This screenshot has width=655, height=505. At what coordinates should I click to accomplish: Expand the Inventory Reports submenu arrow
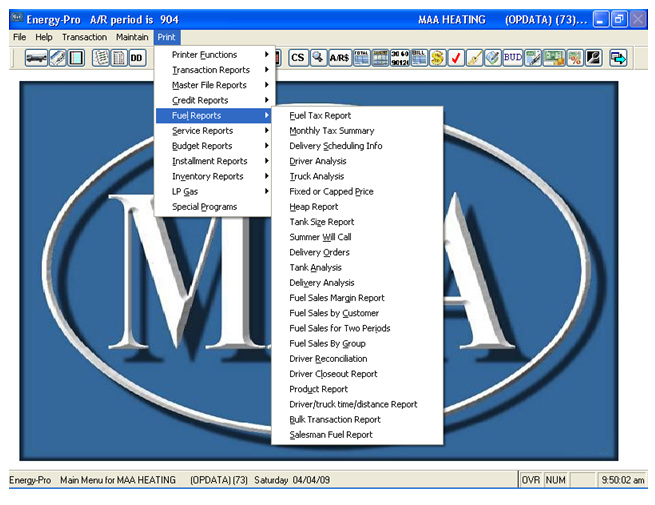click(x=267, y=176)
